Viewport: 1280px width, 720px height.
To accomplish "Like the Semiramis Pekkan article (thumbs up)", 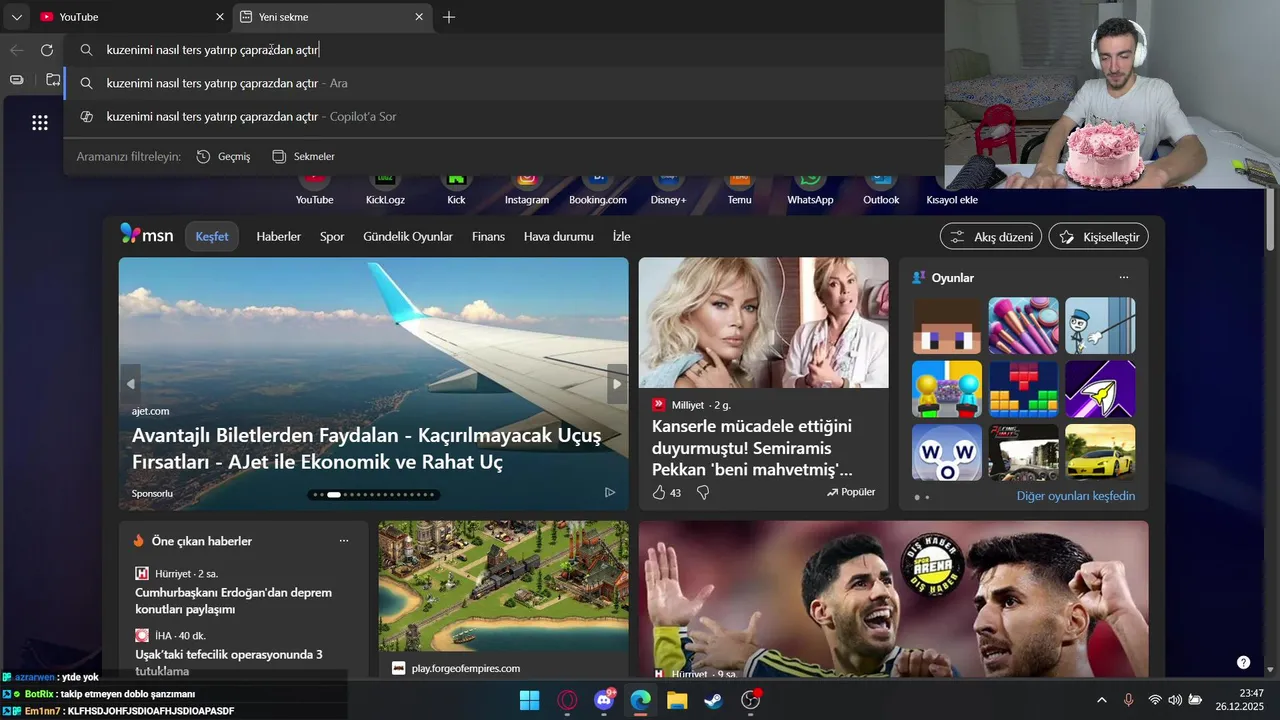I will 659,492.
